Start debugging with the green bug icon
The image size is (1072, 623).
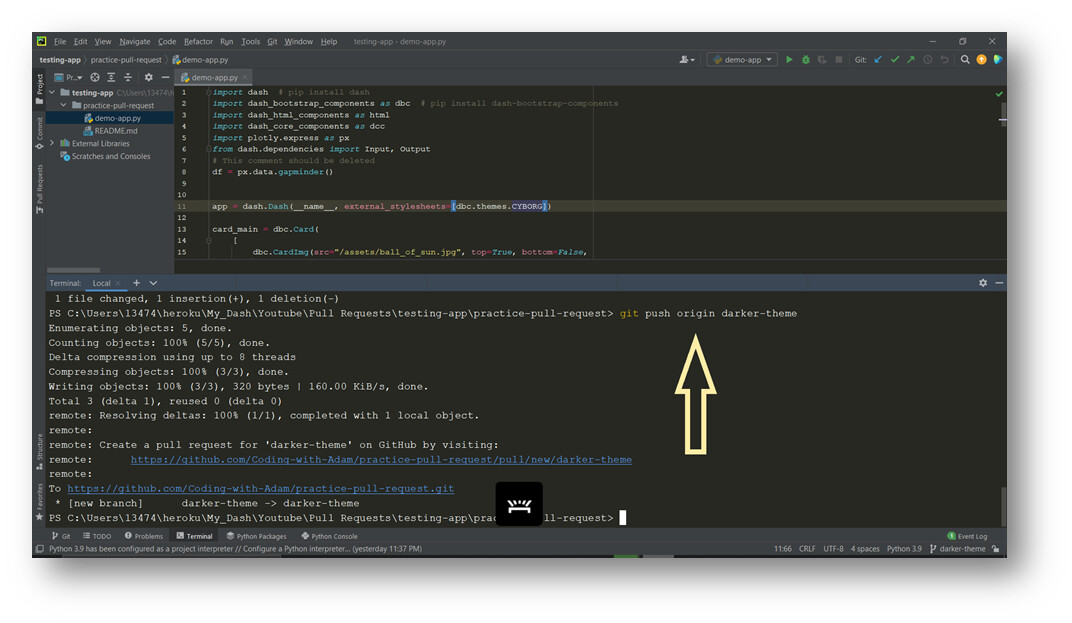coord(805,59)
